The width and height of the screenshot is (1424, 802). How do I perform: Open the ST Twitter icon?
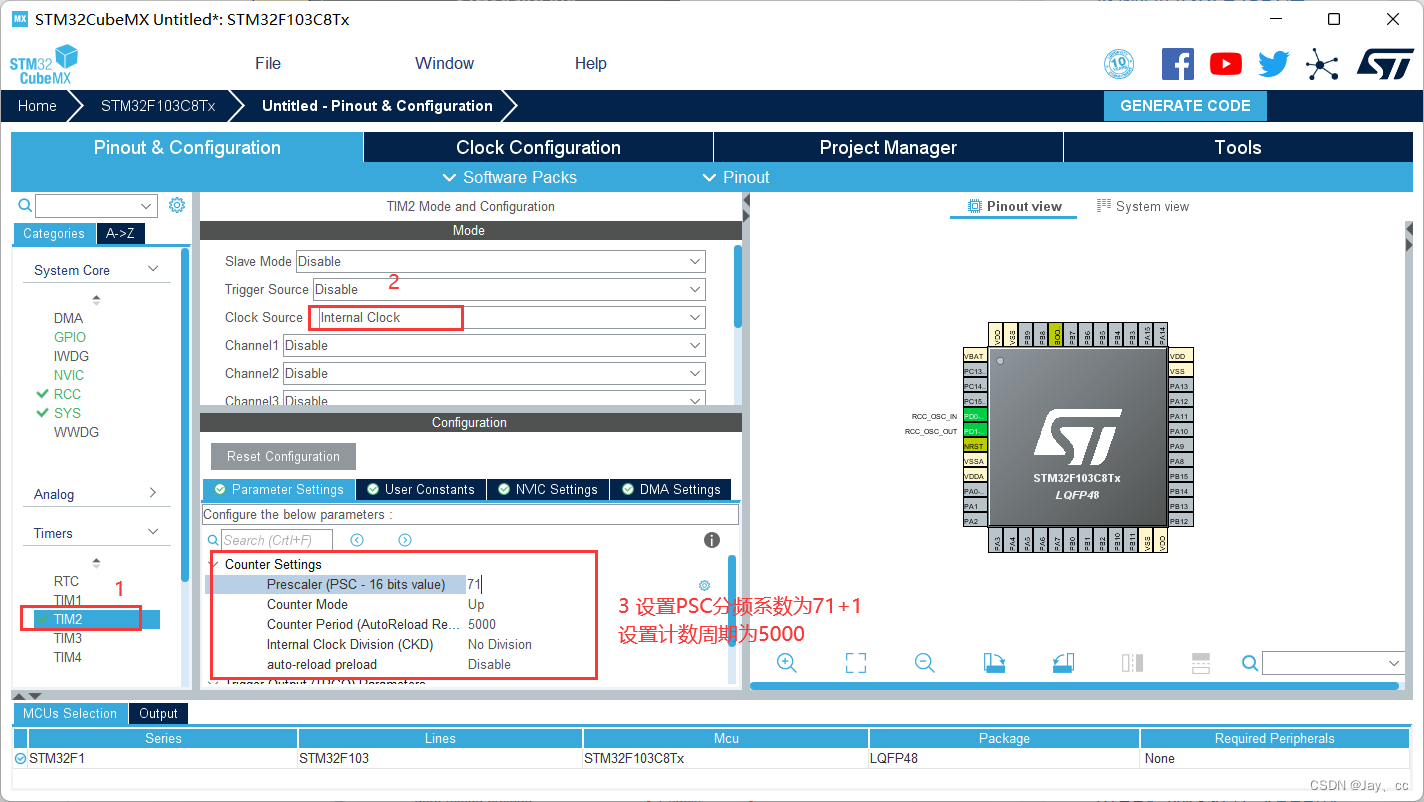click(x=1274, y=64)
